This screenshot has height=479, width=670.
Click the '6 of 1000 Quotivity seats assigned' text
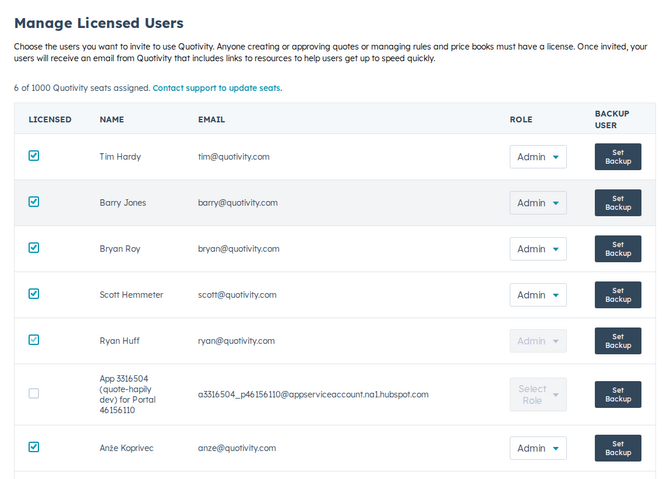pos(82,88)
